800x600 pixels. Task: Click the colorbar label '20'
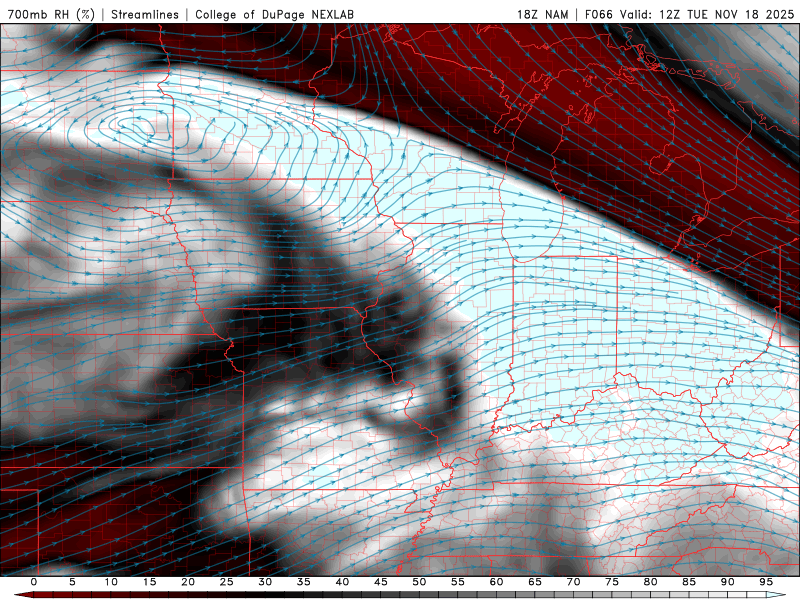tap(188, 582)
